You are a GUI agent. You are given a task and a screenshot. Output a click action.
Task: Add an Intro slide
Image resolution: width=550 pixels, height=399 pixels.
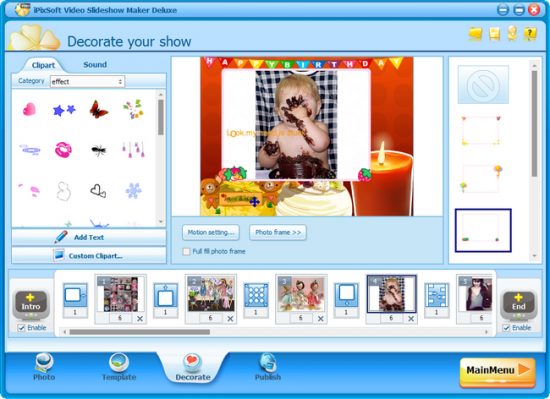pos(31,303)
